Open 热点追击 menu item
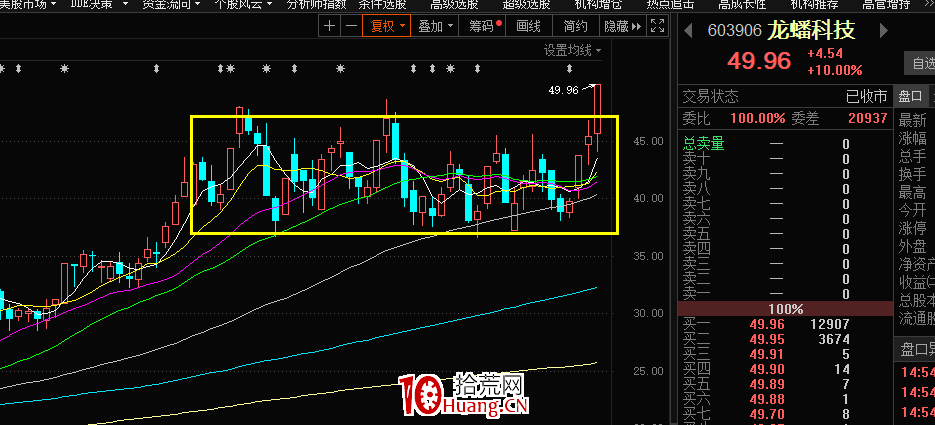This screenshot has width=935, height=425. click(670, 5)
